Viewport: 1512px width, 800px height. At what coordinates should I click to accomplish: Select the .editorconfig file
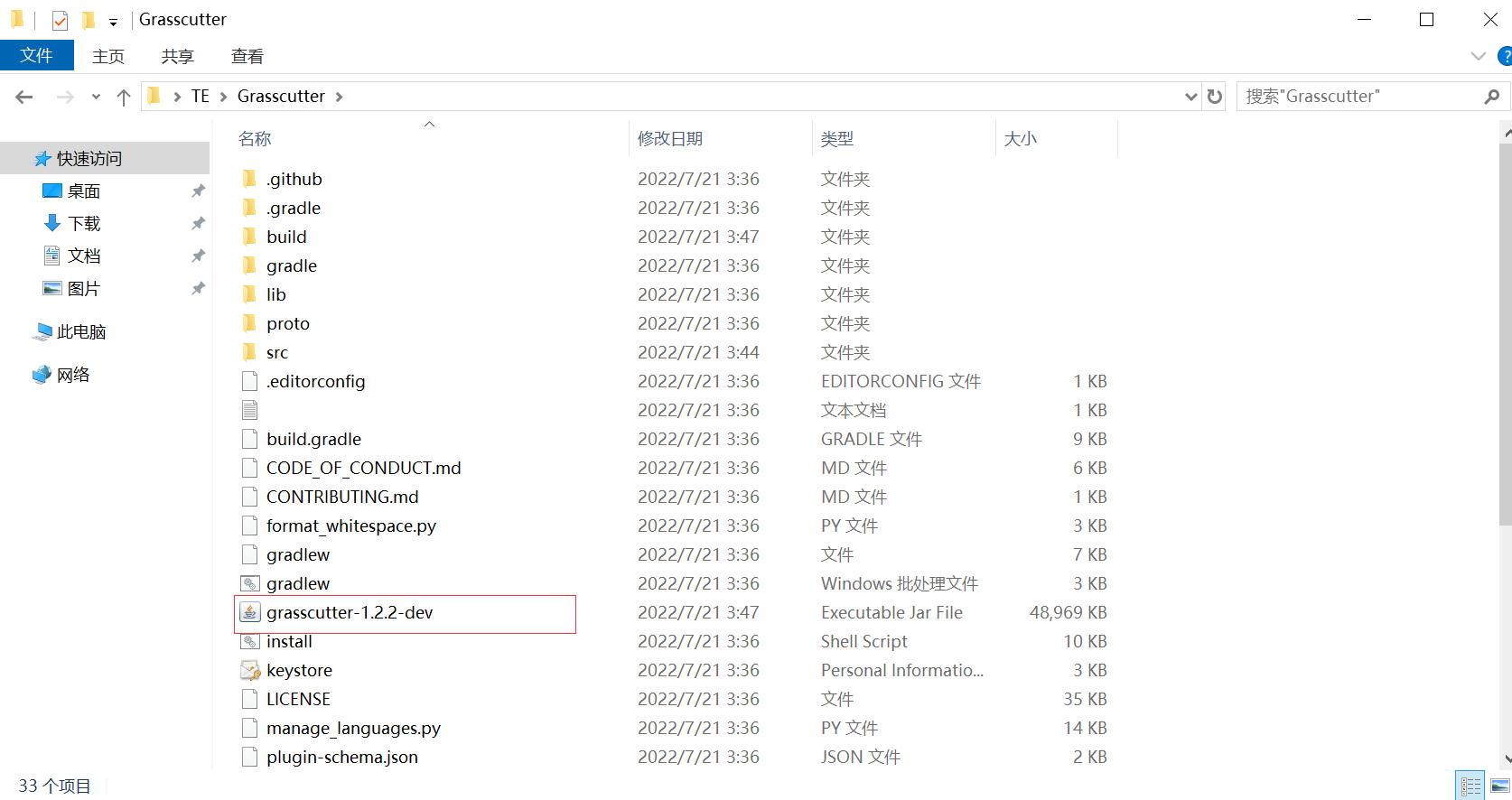point(316,381)
